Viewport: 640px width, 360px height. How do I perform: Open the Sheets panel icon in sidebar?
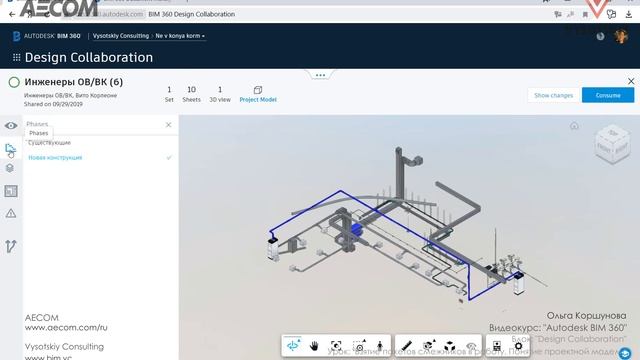click(x=11, y=191)
